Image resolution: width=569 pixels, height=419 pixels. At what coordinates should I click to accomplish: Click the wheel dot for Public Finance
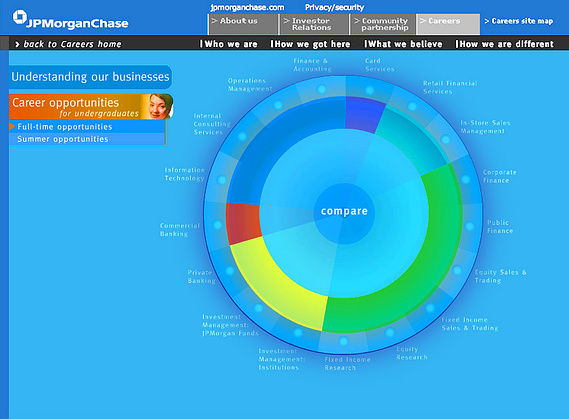coord(469,226)
